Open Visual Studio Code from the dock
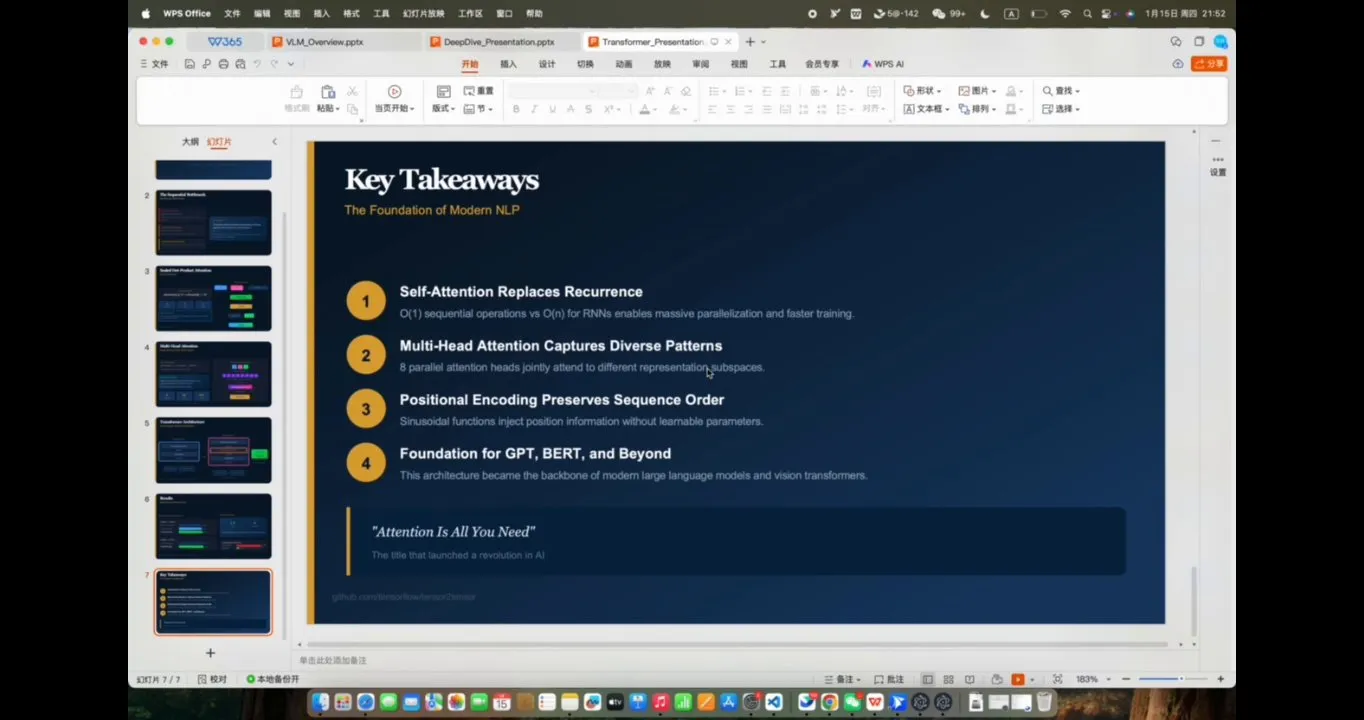 click(x=774, y=702)
